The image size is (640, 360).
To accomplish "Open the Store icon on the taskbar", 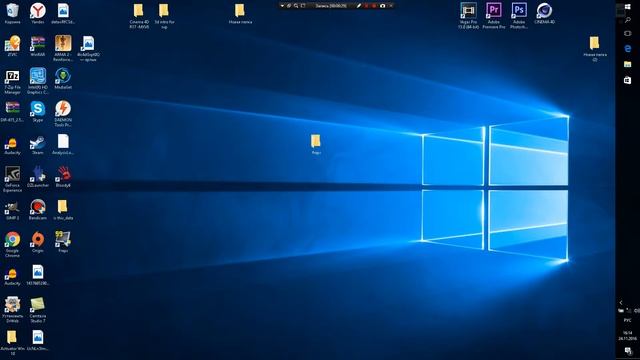I will click(627, 80).
